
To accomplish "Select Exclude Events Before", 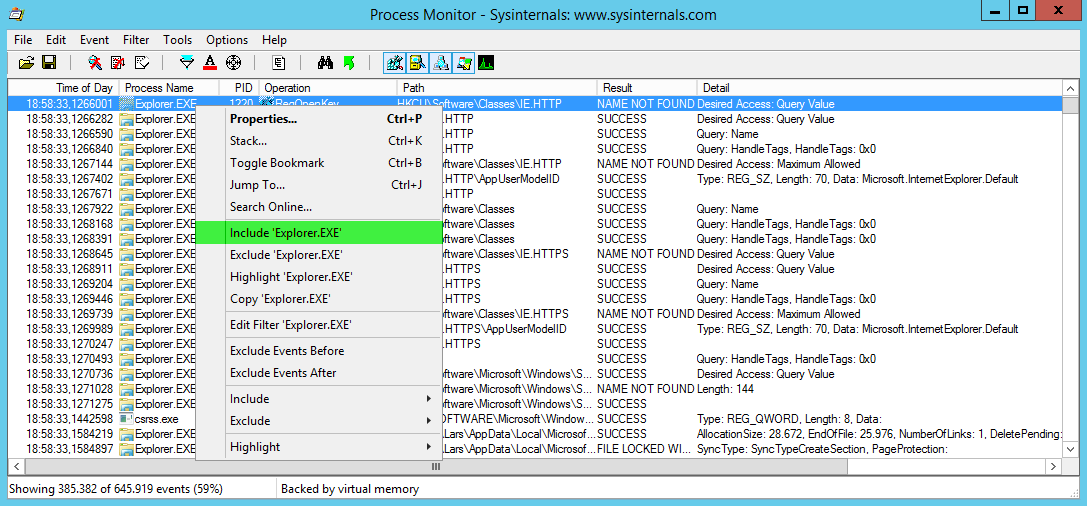I will coord(319,351).
